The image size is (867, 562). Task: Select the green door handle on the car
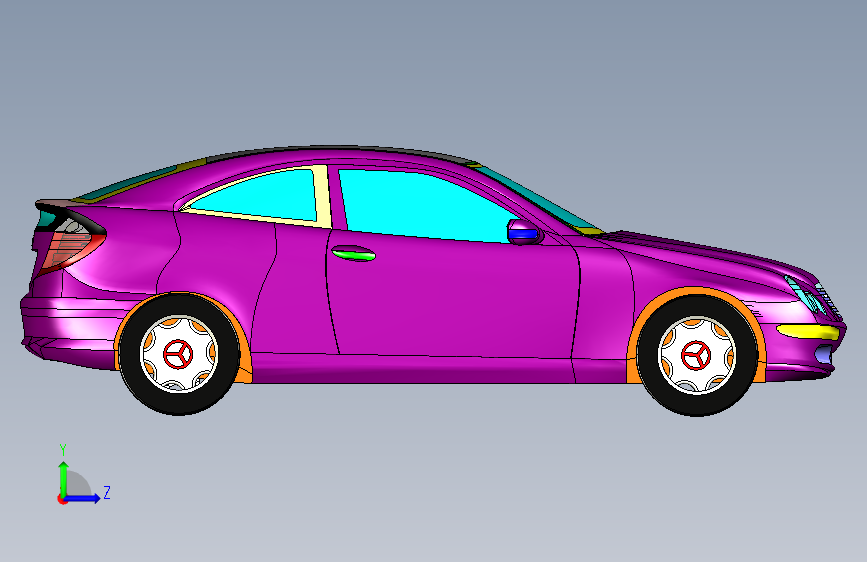[x=354, y=254]
